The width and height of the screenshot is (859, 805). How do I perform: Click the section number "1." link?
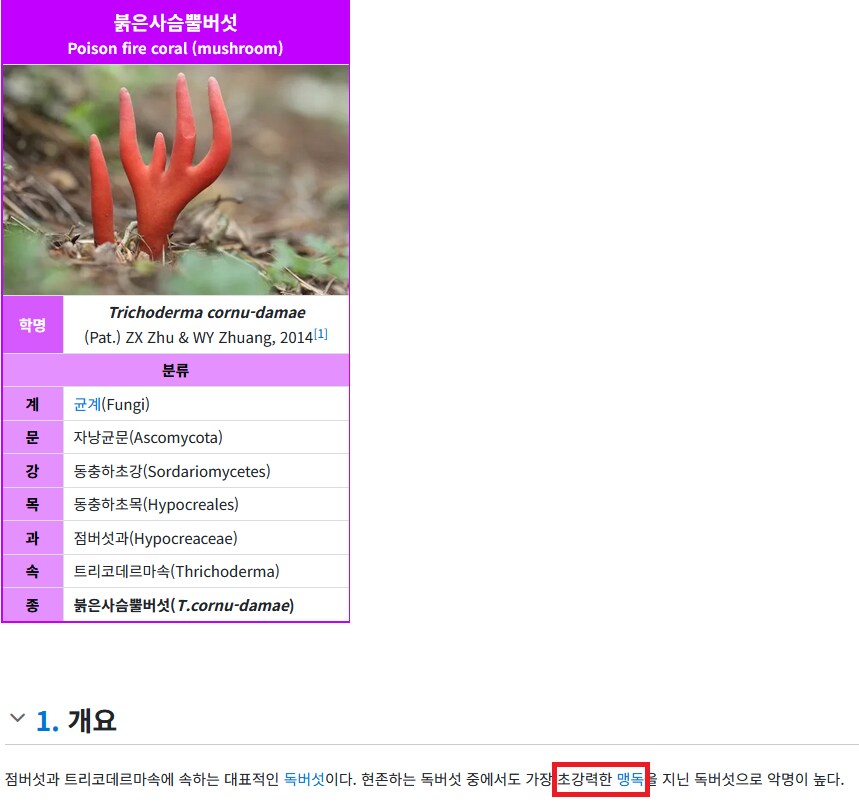(x=47, y=720)
